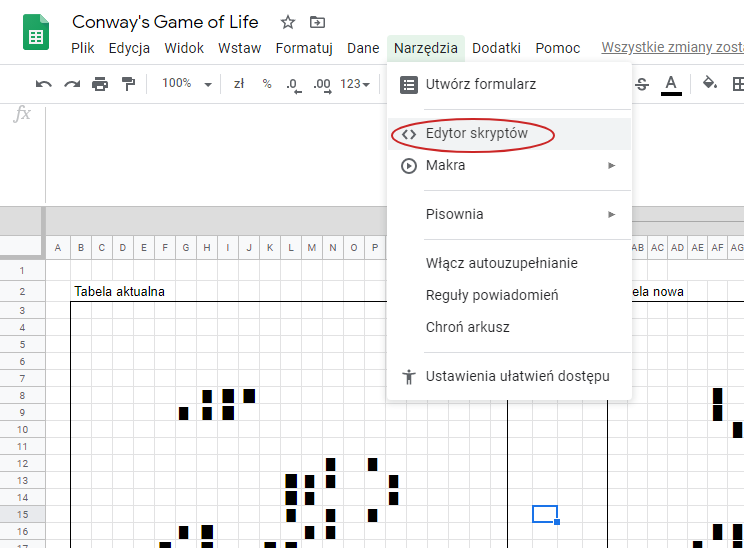This screenshot has height=548, width=744.
Task: Open the Dodatki menu
Action: tap(496, 48)
